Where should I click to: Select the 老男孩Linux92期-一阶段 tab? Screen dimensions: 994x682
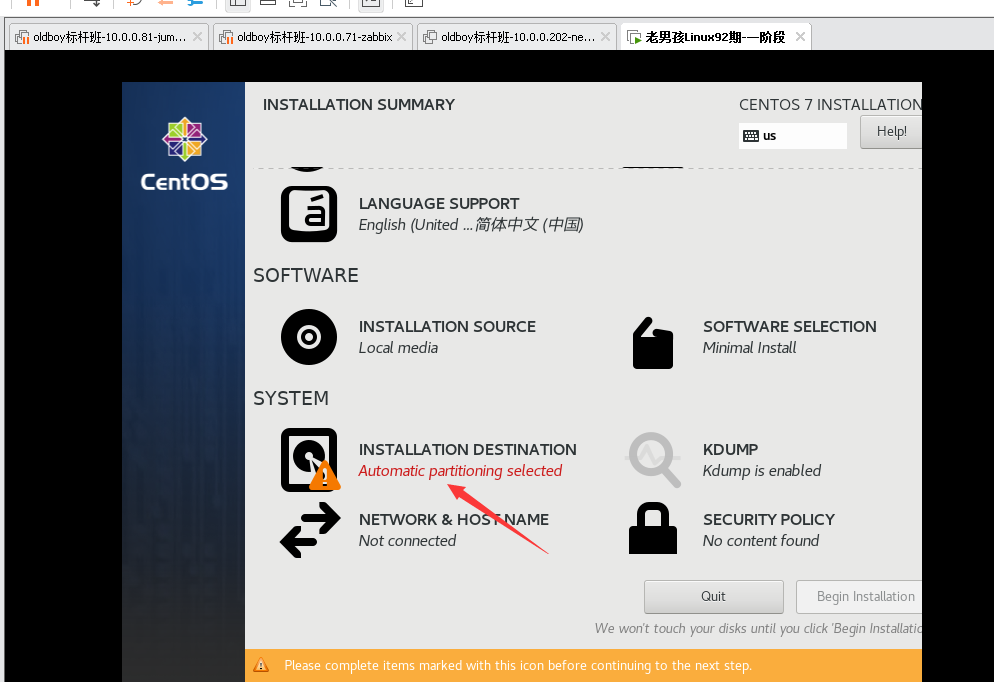tap(716, 37)
